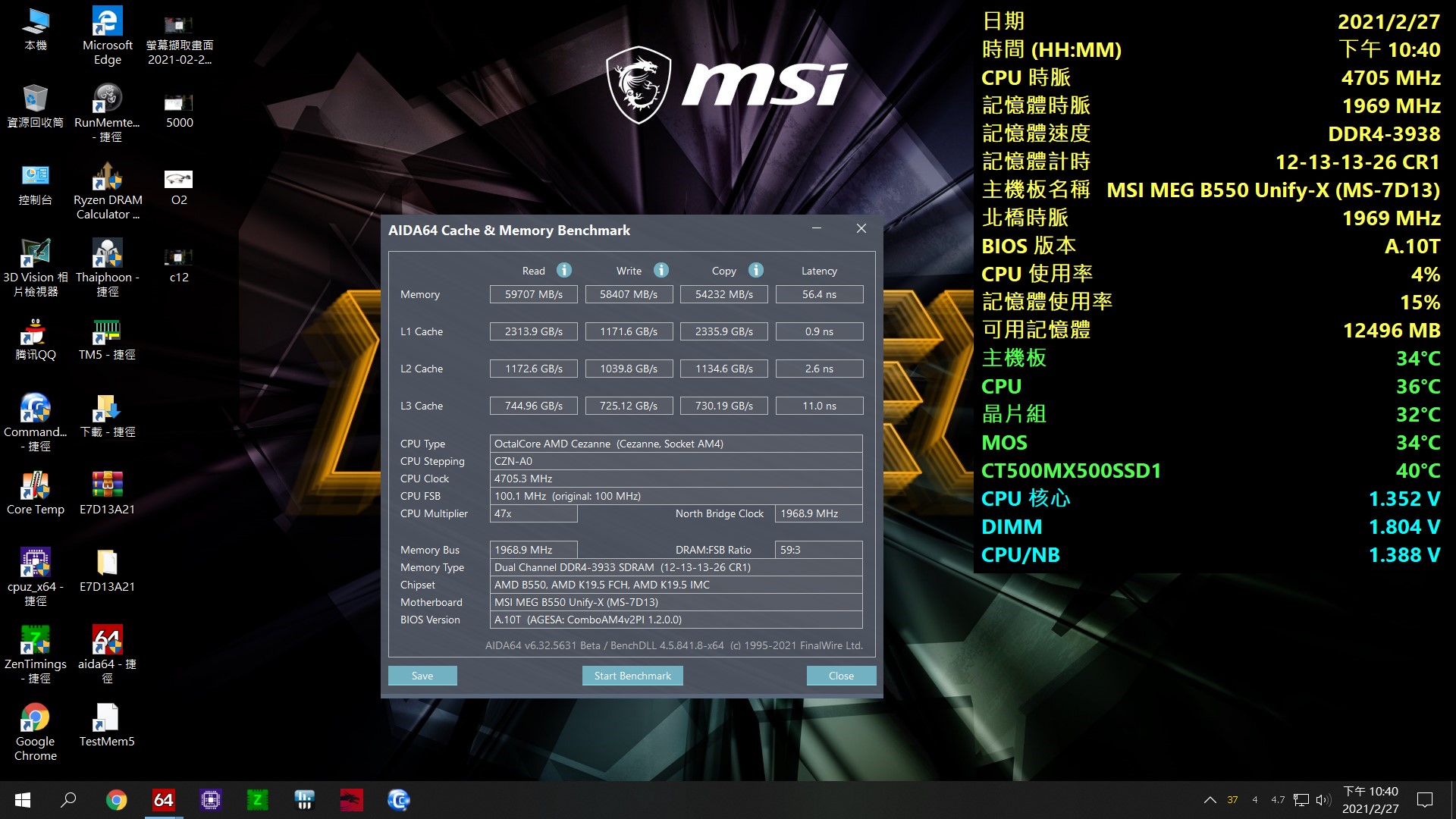The height and width of the screenshot is (819, 1456).
Task: Open the 資源回收筒 recycle bin icon
Action: click(36, 106)
